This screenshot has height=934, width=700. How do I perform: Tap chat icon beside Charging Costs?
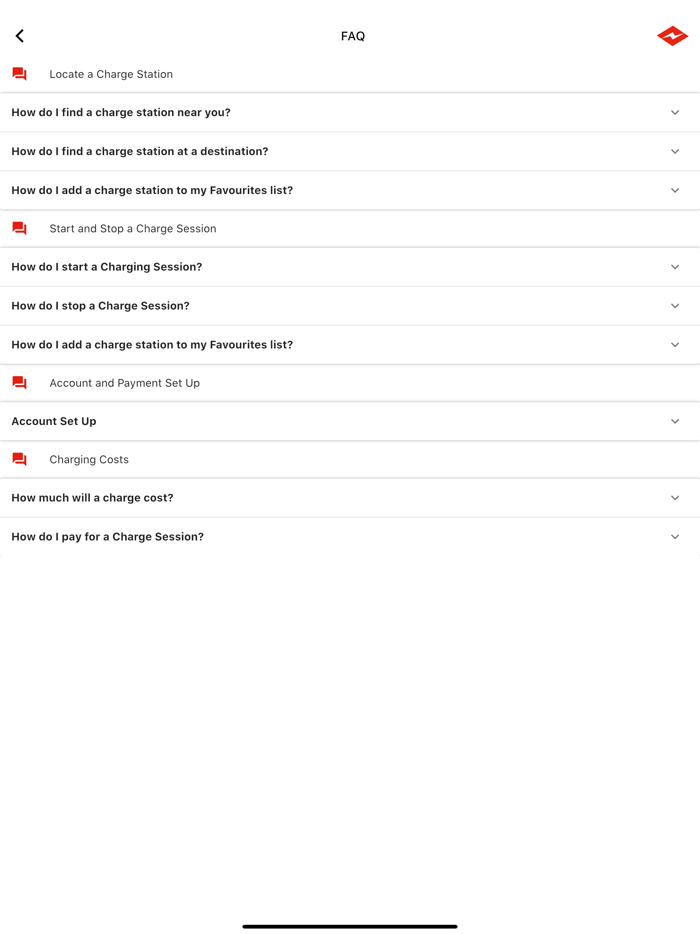tap(20, 460)
